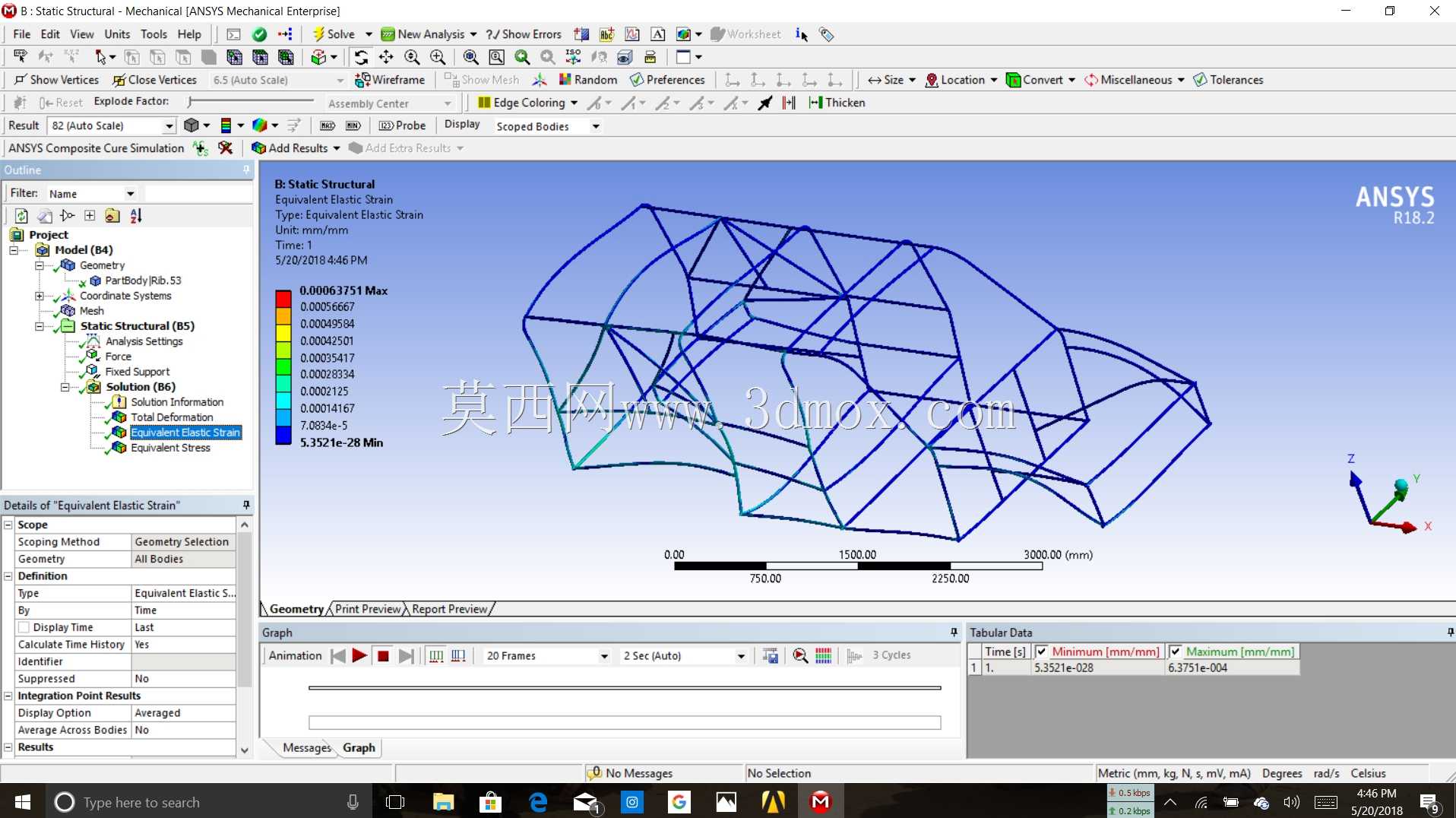Click the Composite Cure delete icon
Image resolution: width=1456 pixels, height=818 pixels.
(x=225, y=148)
